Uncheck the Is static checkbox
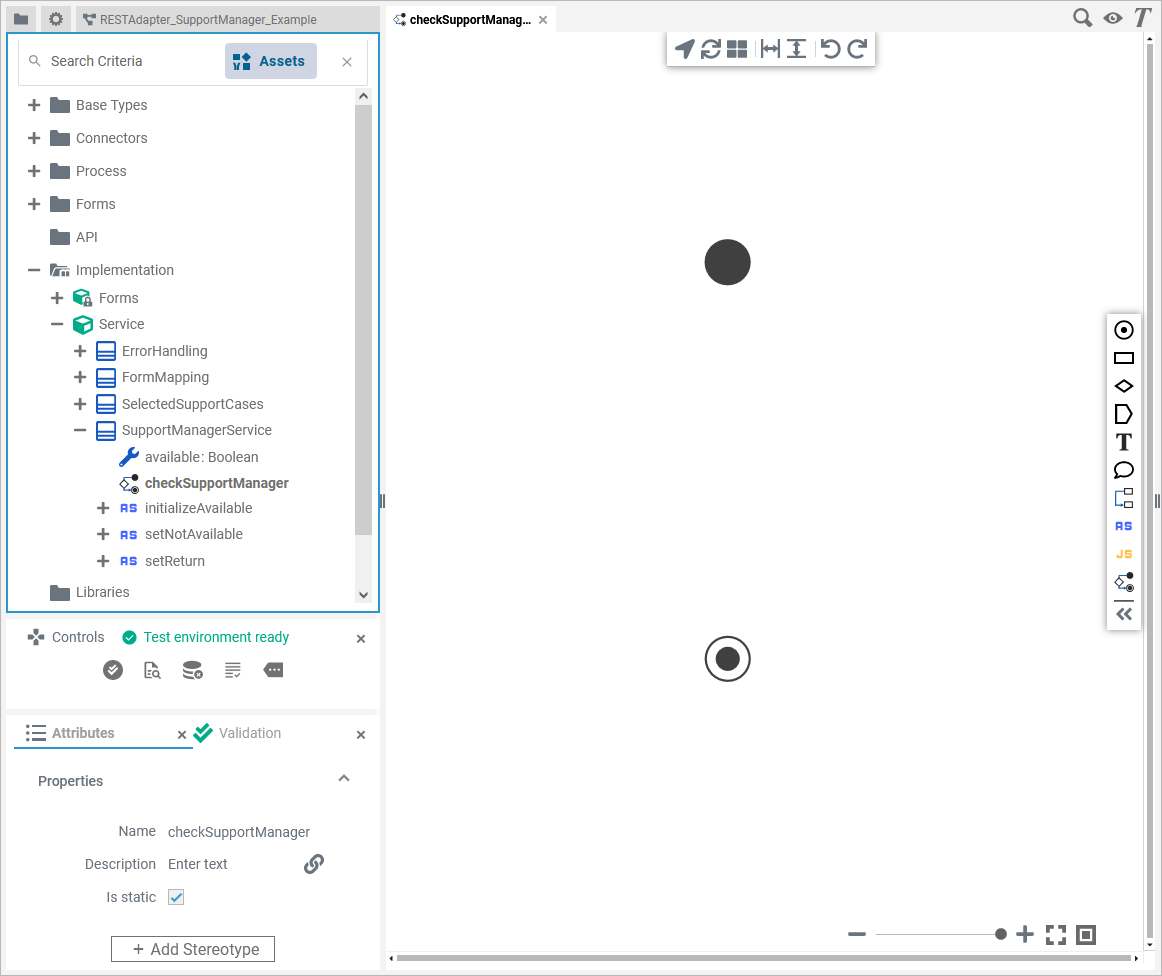 click(x=175, y=897)
